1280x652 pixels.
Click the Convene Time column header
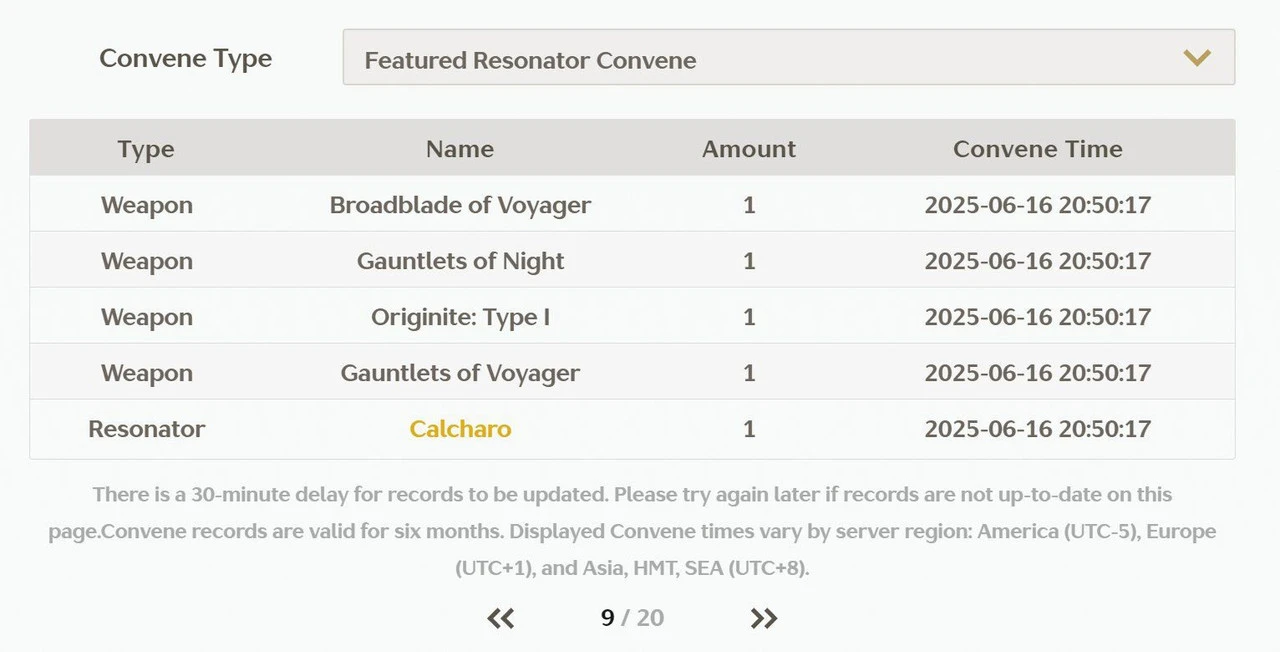(1037, 149)
